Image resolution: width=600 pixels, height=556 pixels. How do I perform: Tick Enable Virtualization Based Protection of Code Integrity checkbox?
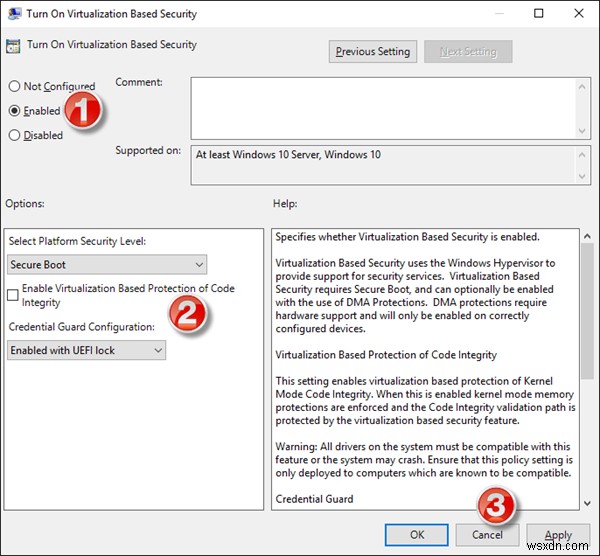point(13,295)
